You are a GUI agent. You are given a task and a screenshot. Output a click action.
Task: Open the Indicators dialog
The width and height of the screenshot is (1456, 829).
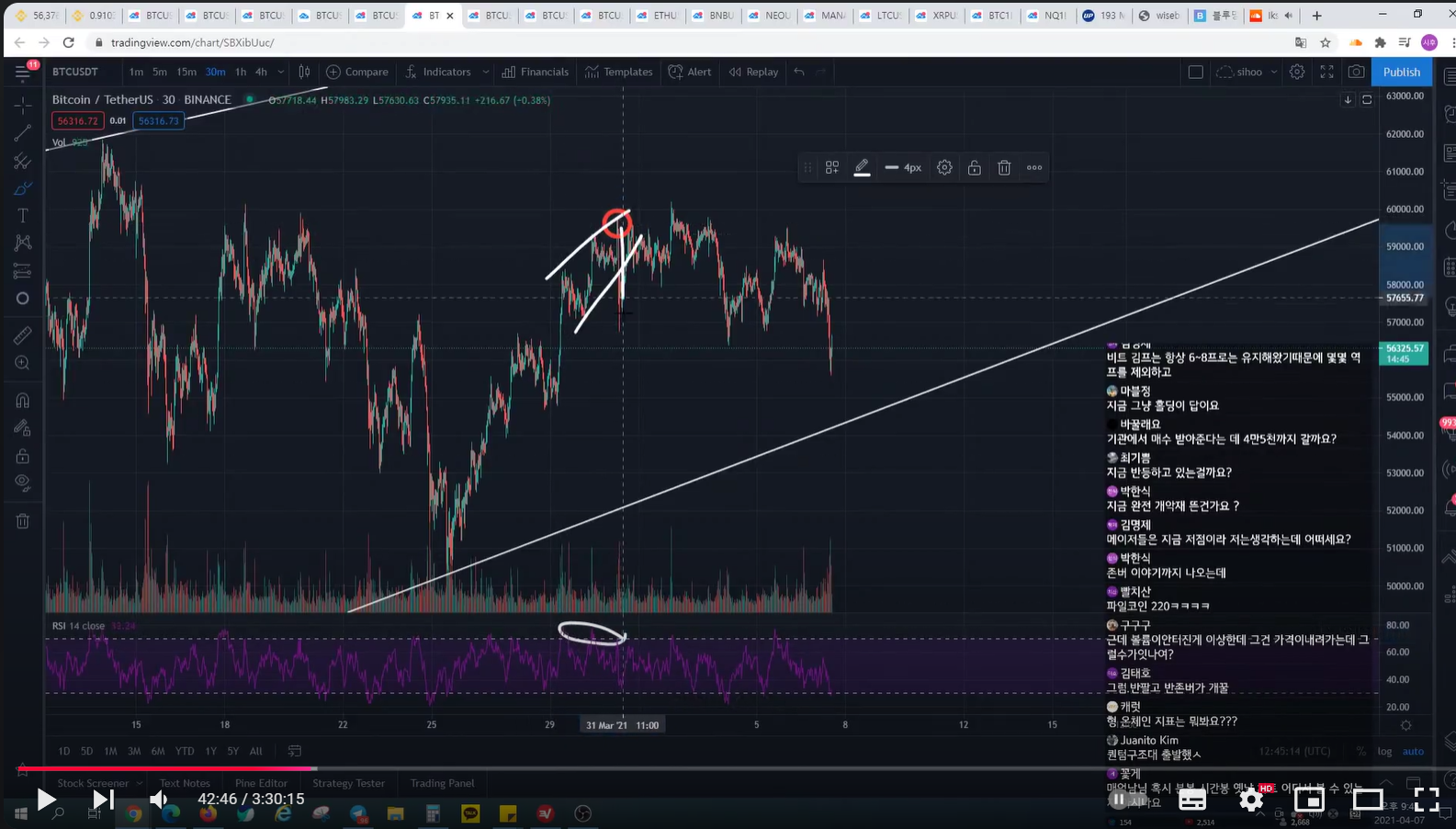tap(438, 72)
